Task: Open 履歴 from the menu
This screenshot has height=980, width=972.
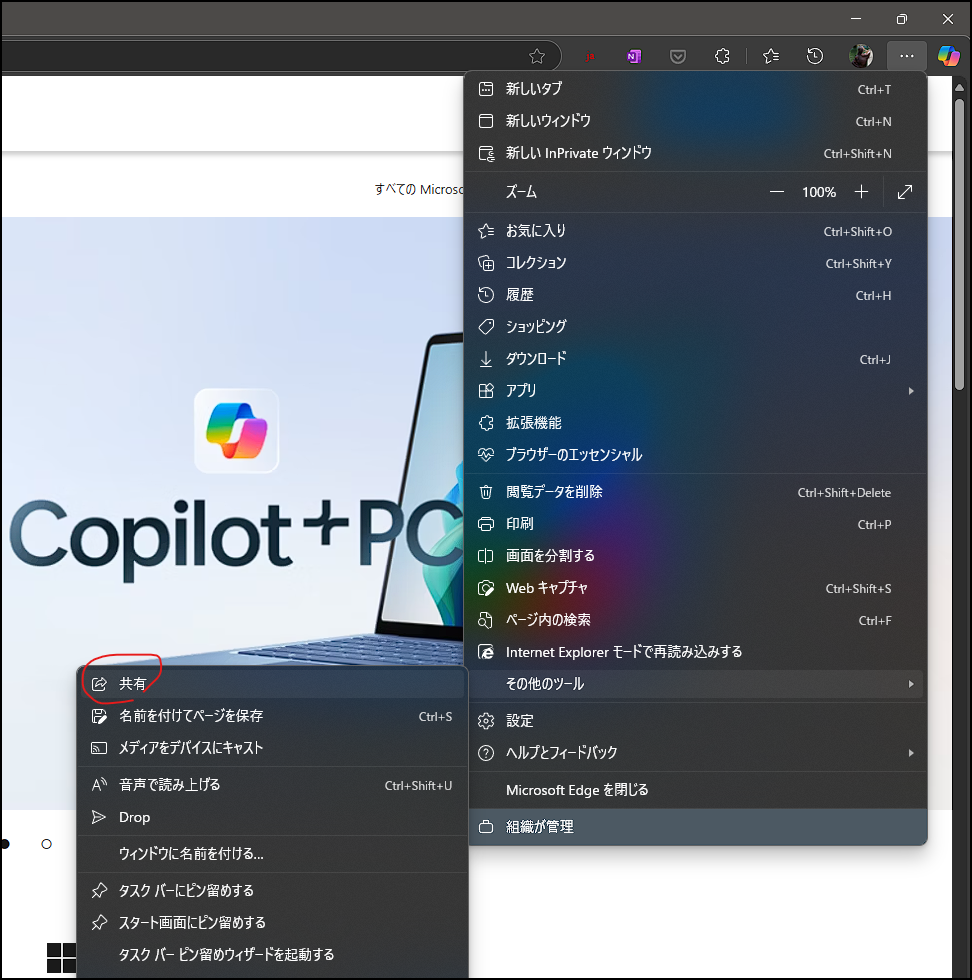Action: [x=696, y=295]
